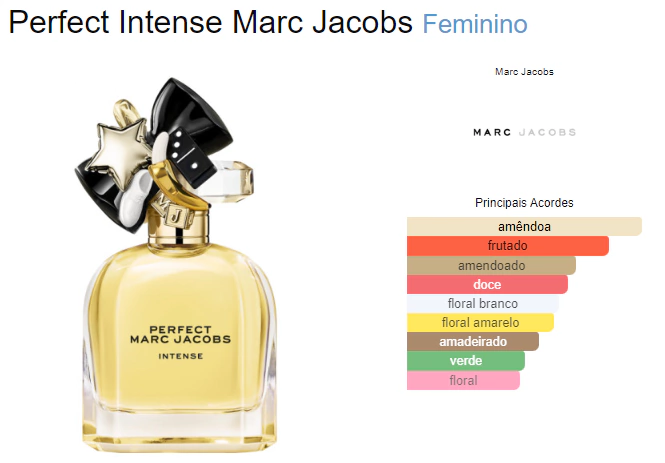Click the amadeirado accord bar
The width and height of the screenshot is (665, 463).
[x=473, y=342]
